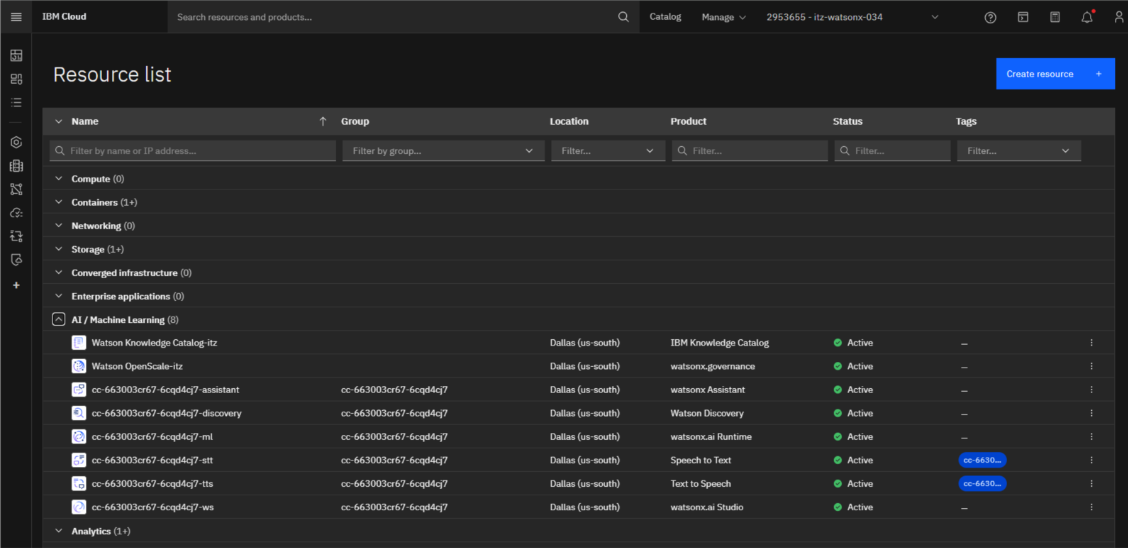The image size is (1128, 548).
Task: Open the account switcher 2953655 - itz-watsonx-034
Action: [851, 17]
